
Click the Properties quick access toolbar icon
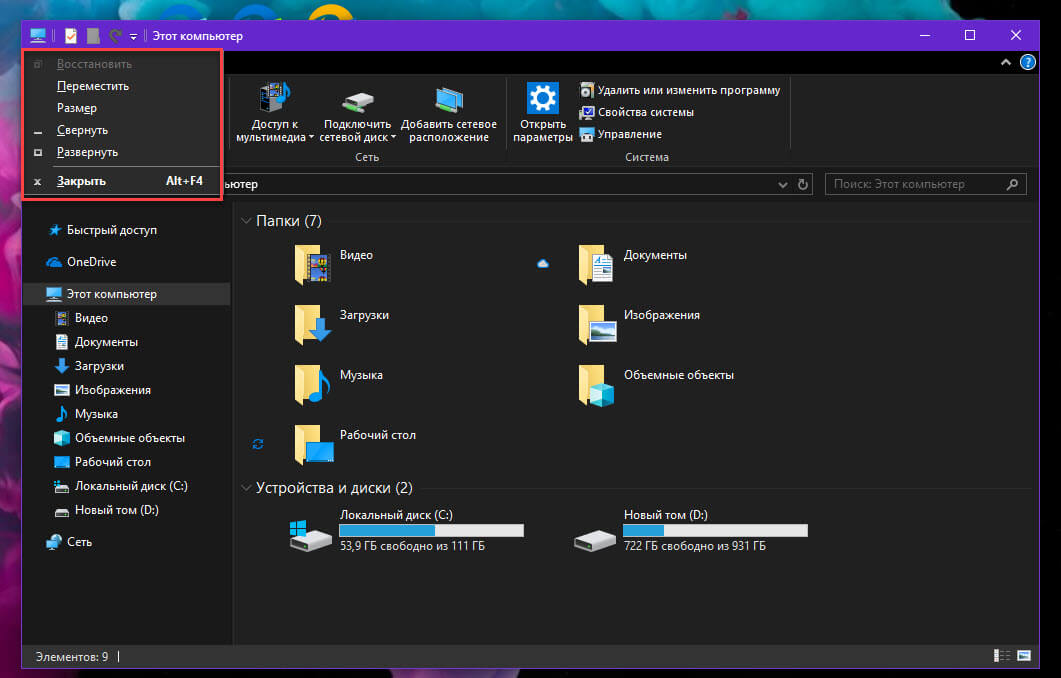click(70, 36)
